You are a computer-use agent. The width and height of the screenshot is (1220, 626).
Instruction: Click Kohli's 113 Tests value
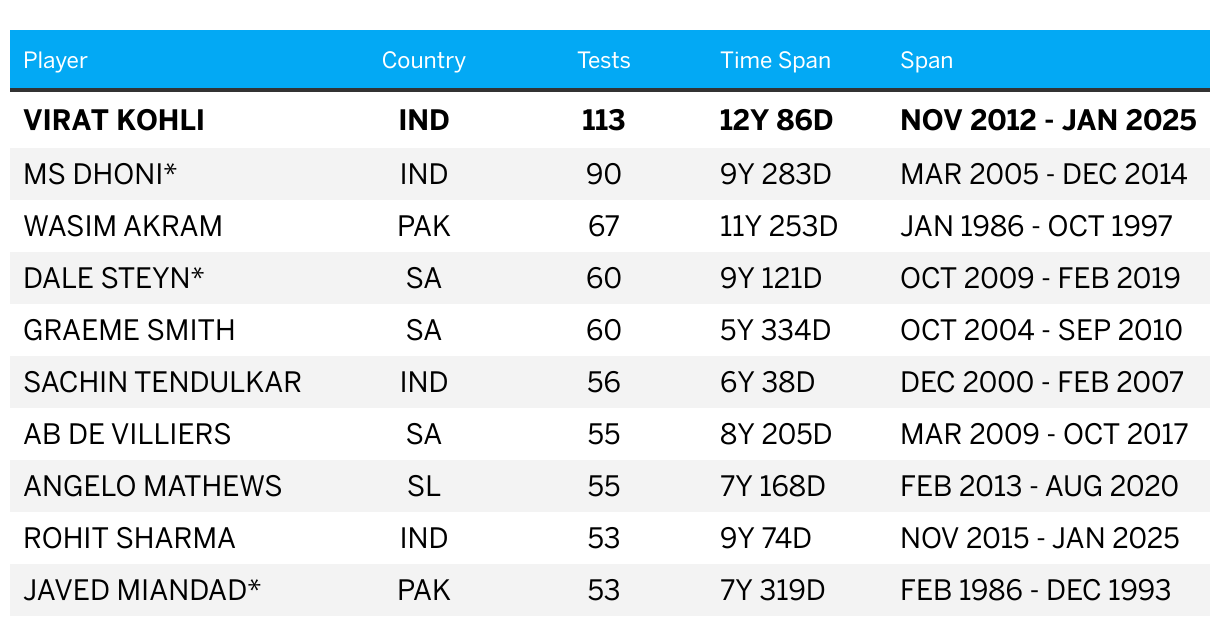point(604,121)
